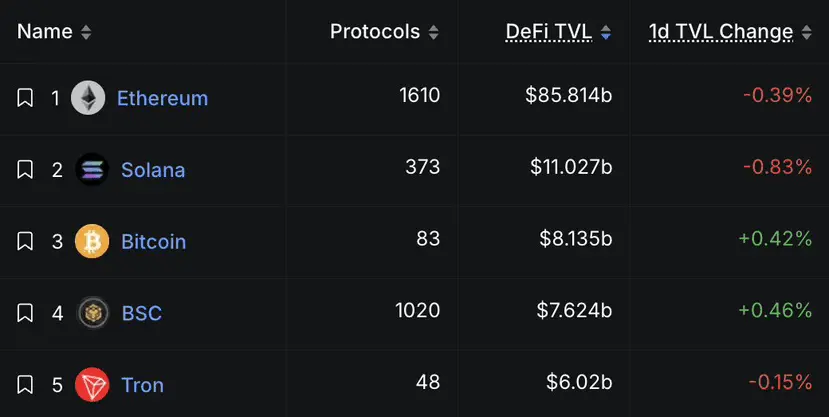Click the Solana chain logo icon
The image size is (829, 417).
pyautogui.click(x=92, y=170)
